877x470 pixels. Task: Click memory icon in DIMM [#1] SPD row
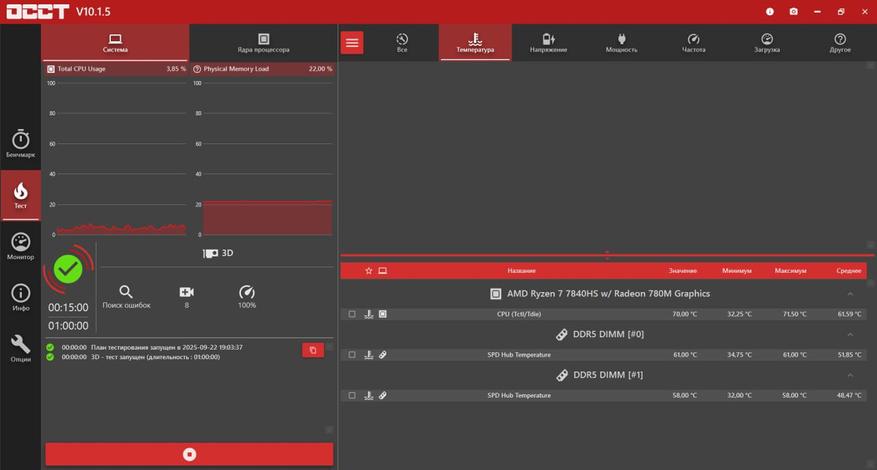tap(383, 395)
